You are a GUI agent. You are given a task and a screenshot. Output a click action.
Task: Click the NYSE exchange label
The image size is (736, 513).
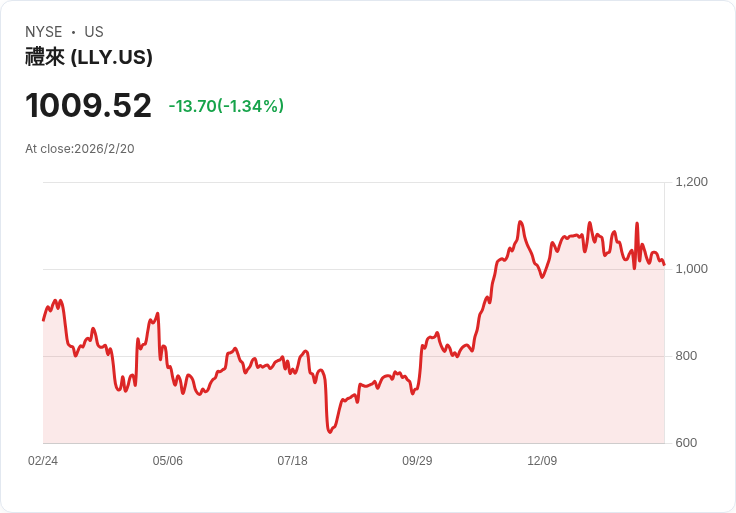[x=43, y=32]
